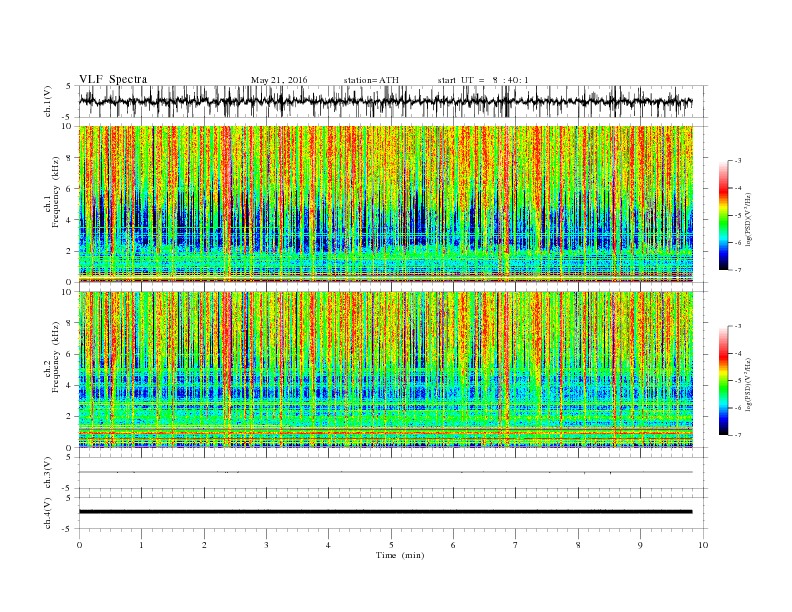This screenshot has height=612, width=792.
Task: Click the ch.4(V) axis label
Action: [x=48, y=513]
